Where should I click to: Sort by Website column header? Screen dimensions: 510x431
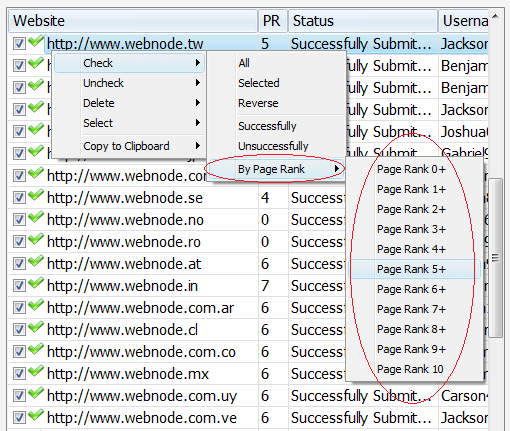[133, 21]
